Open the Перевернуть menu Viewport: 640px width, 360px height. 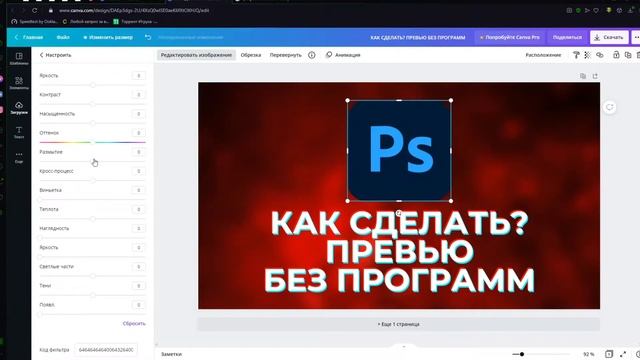pos(285,55)
